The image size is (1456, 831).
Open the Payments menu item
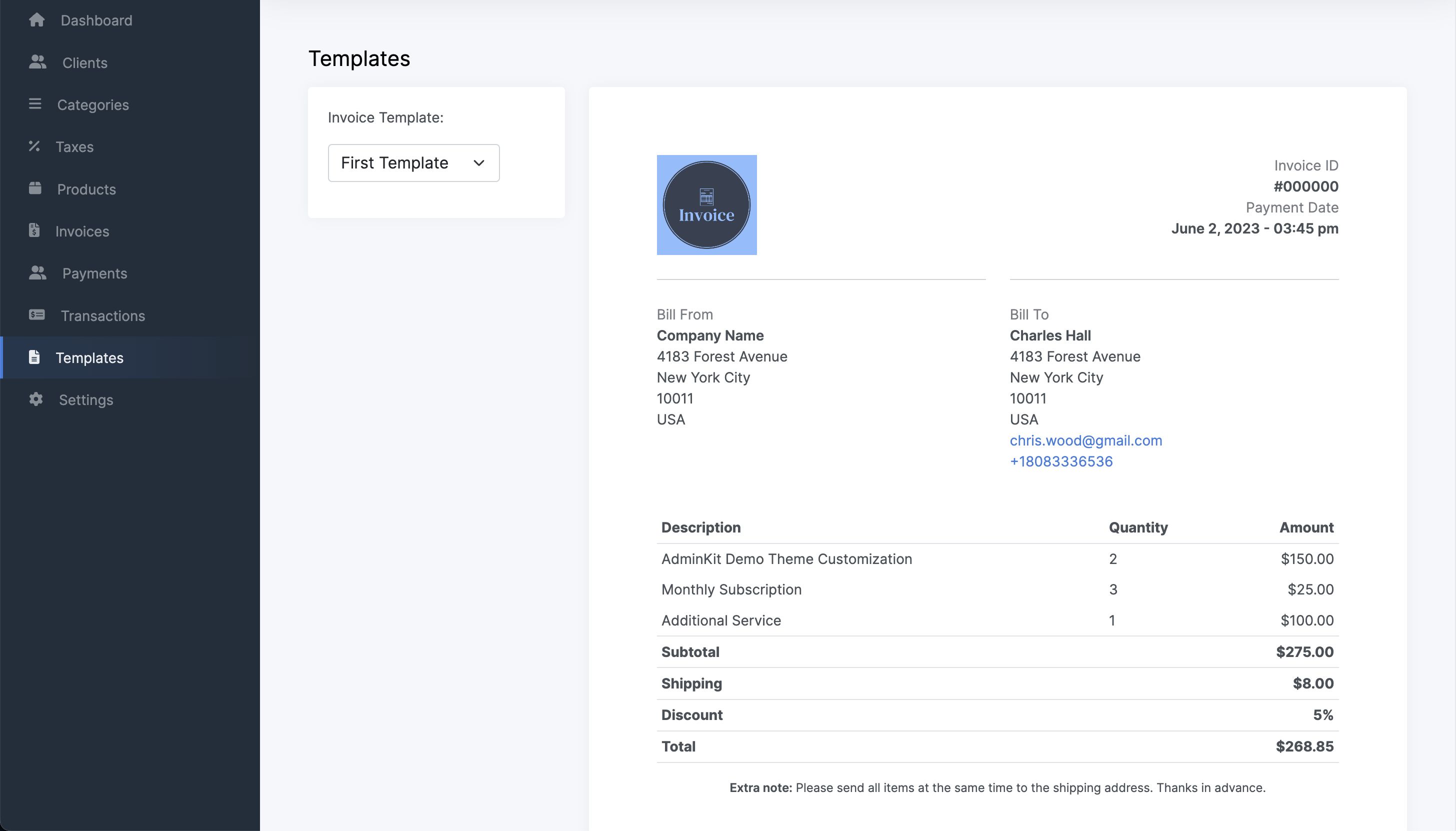point(94,273)
